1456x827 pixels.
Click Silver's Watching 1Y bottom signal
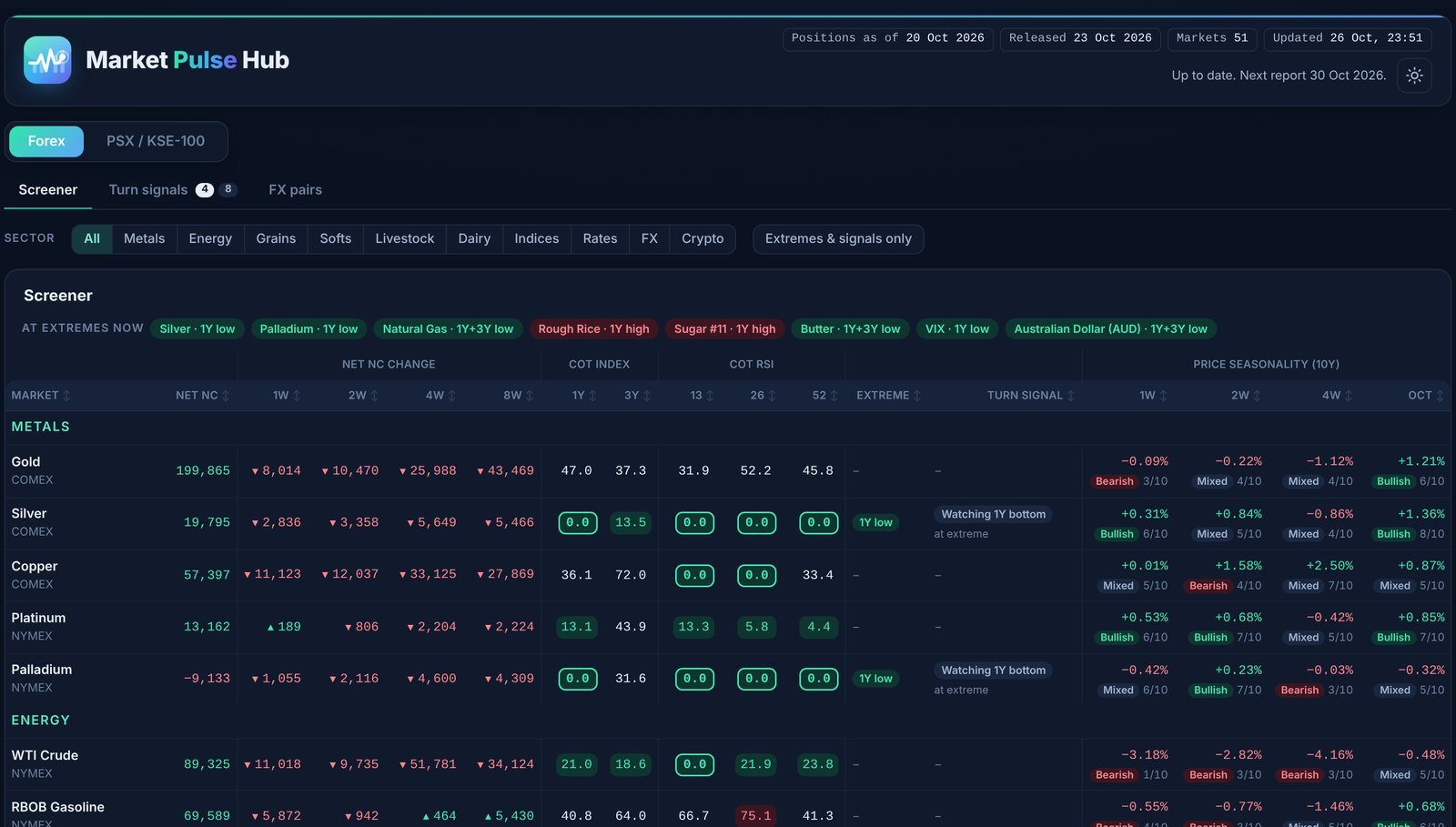point(993,515)
